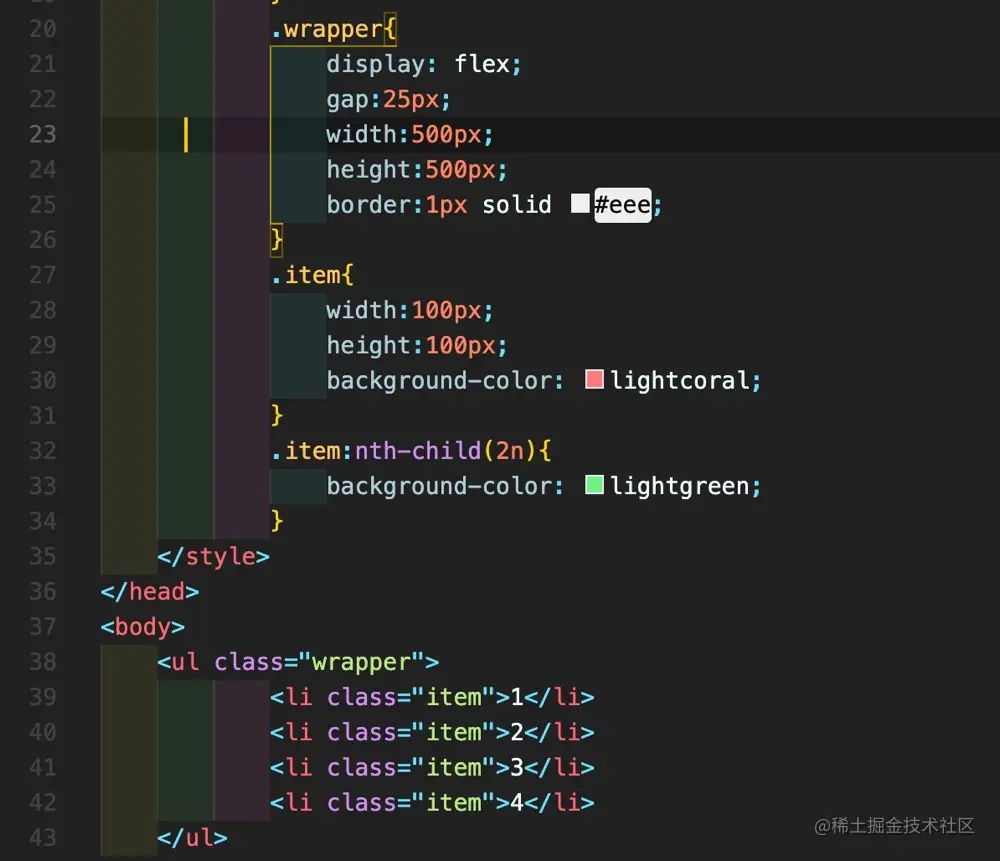The width and height of the screenshot is (1000, 861).
Task: Click lightcoral value text
Action: pos(680,381)
